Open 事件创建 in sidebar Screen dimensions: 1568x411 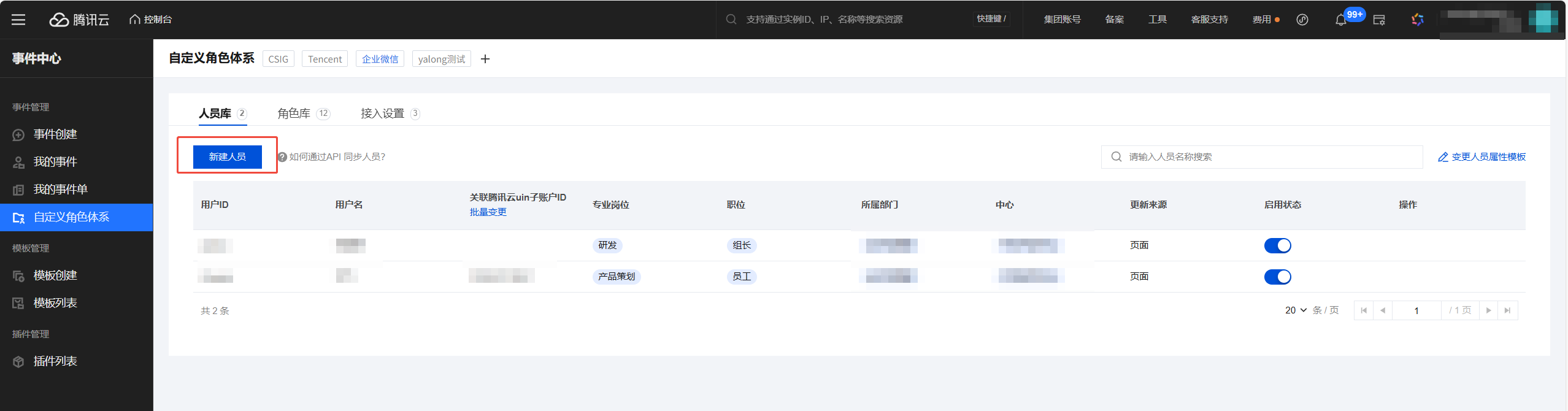click(x=76, y=134)
